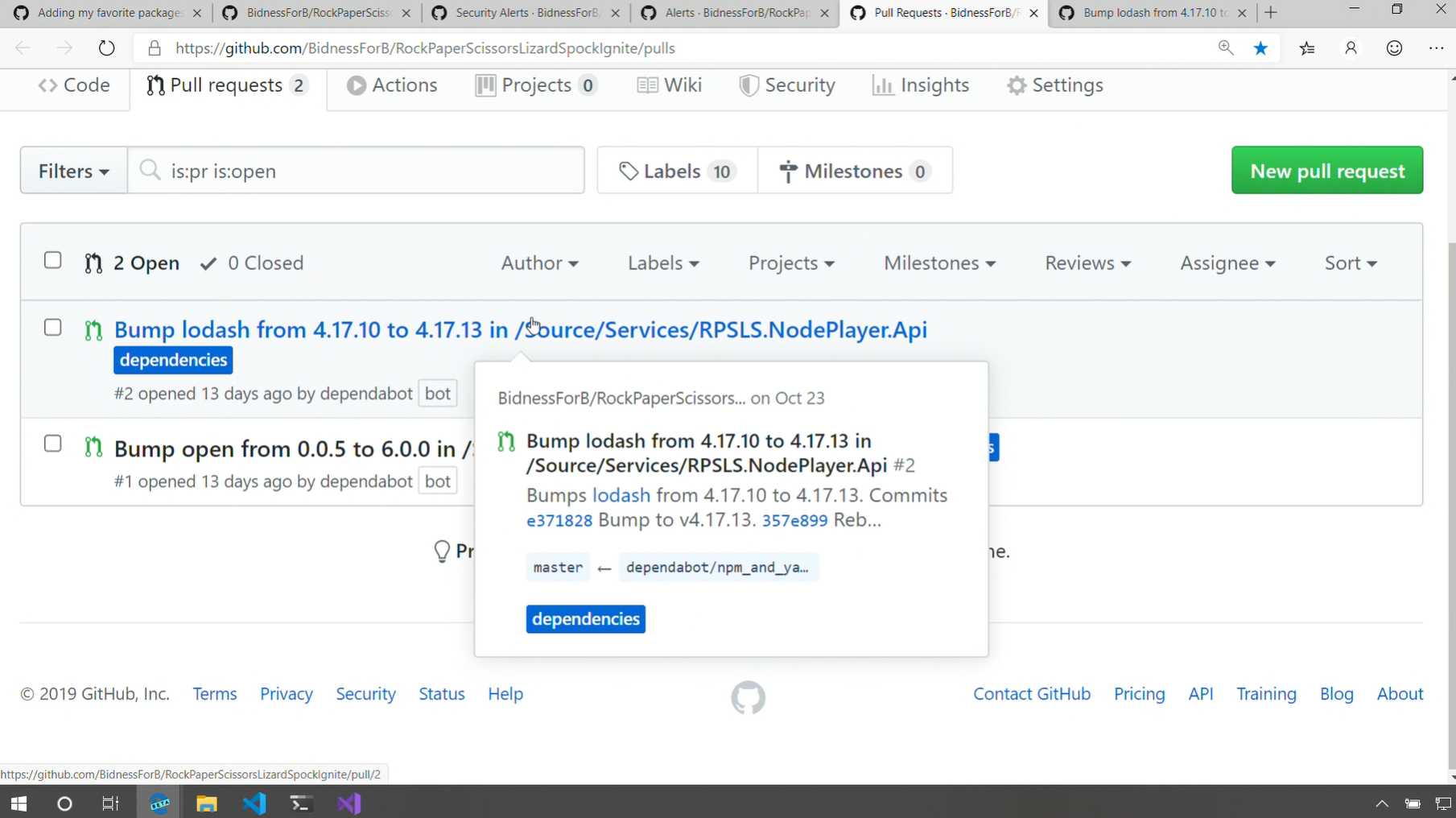Open the repository Security tab
Screen dimensions: 1456x818
click(787, 85)
